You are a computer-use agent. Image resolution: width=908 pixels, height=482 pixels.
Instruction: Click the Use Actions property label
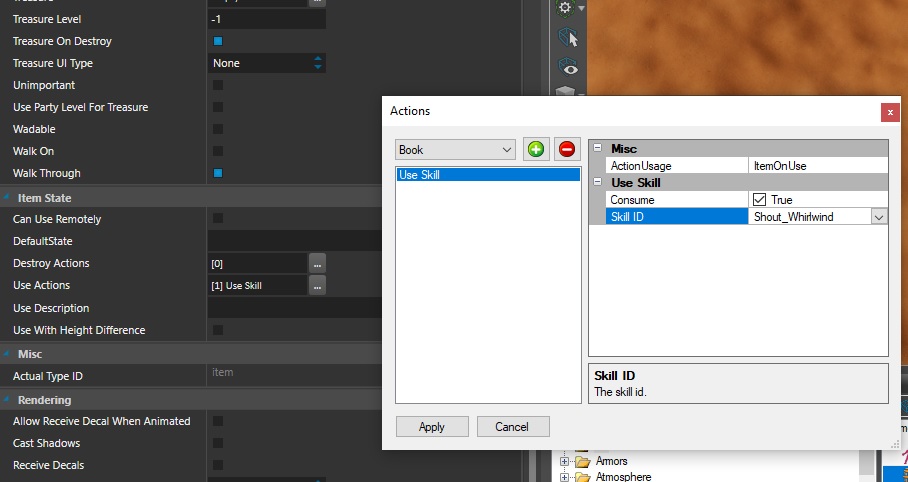coord(41,285)
